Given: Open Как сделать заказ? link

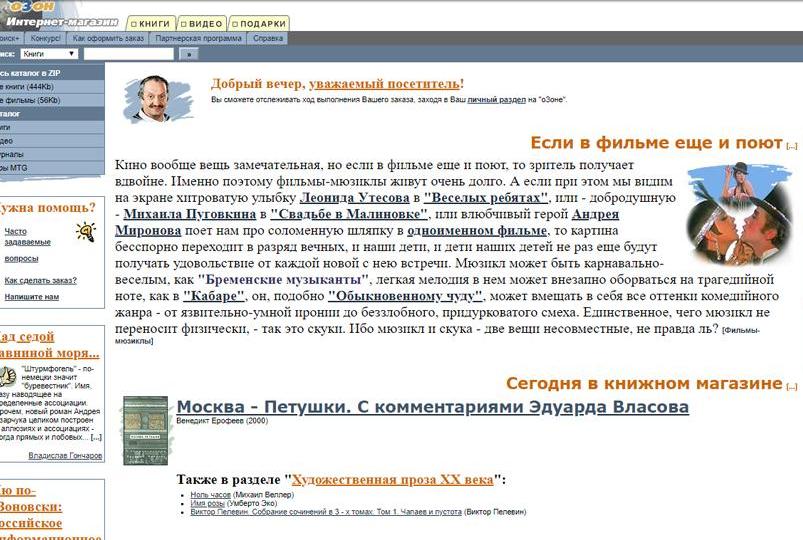Looking at the screenshot, I should [40, 280].
